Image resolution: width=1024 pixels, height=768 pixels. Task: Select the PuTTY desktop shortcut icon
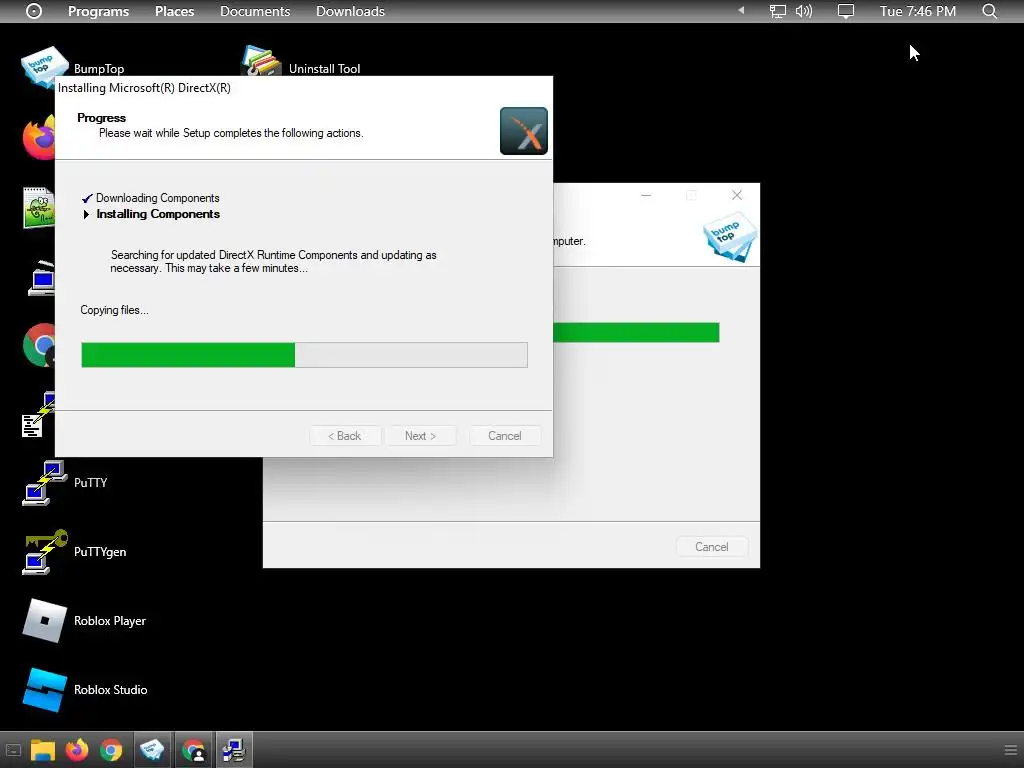point(44,483)
